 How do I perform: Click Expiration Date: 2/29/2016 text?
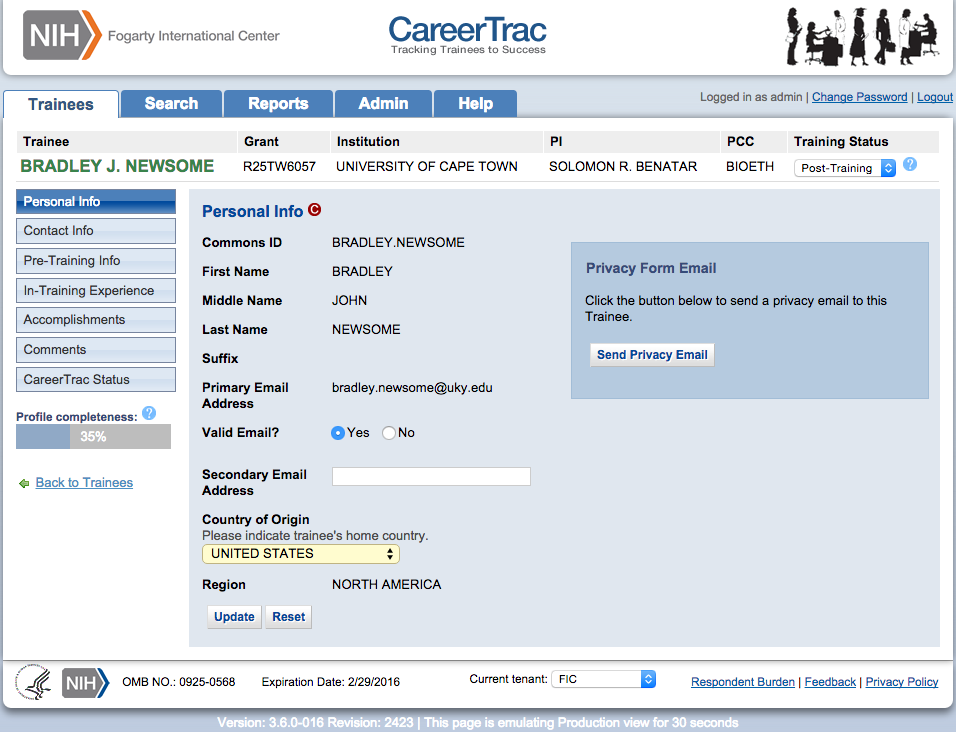pos(330,682)
